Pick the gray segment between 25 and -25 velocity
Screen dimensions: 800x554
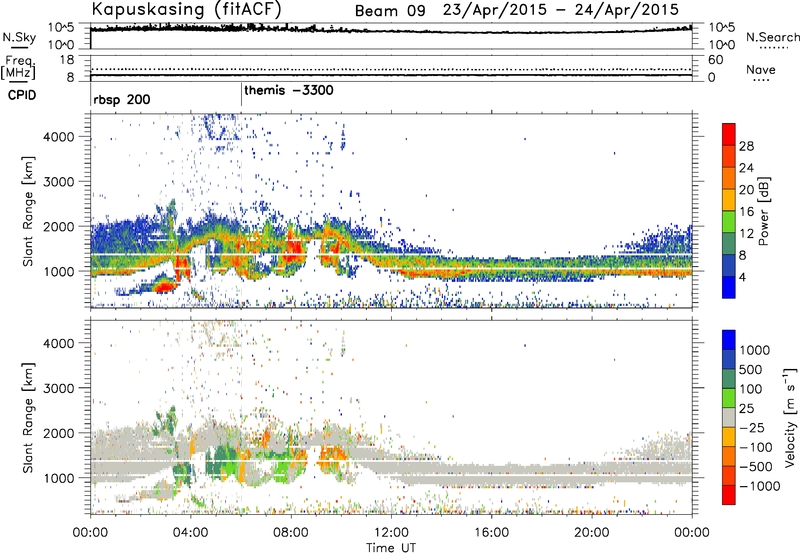point(729,417)
